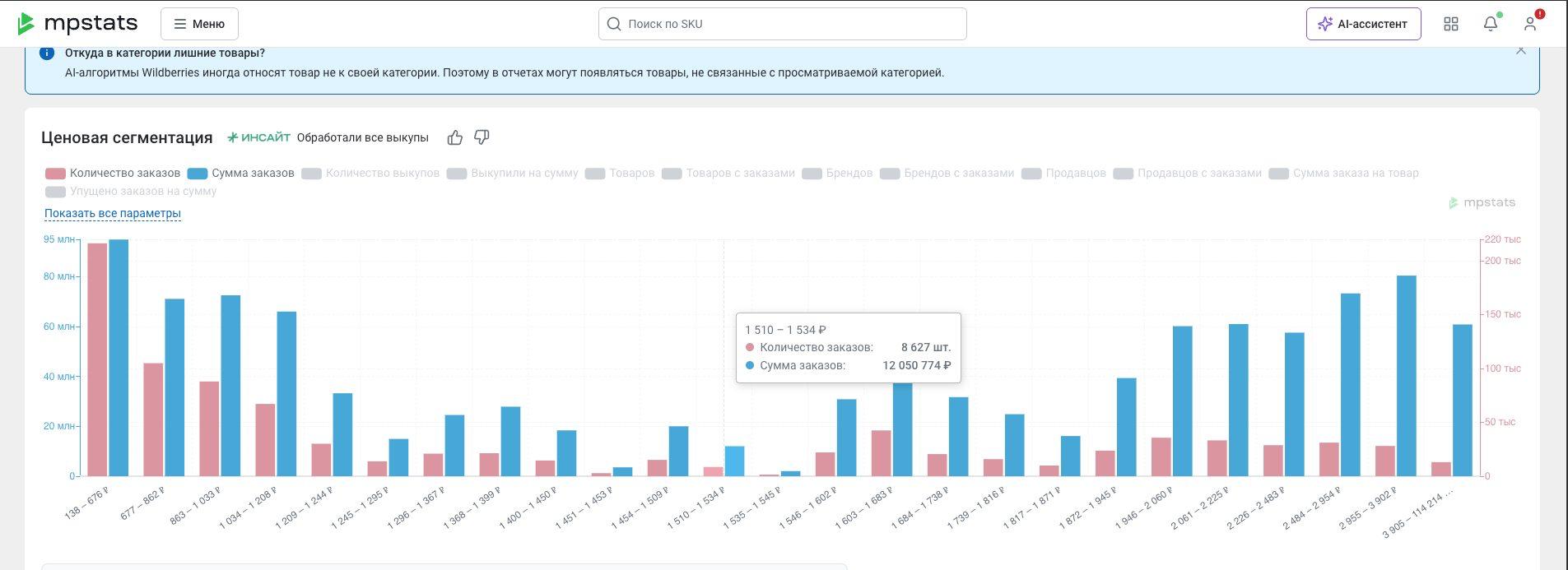Toggle the Сумма заказов series
Viewport: 1568px width, 570px height.
tap(240, 174)
